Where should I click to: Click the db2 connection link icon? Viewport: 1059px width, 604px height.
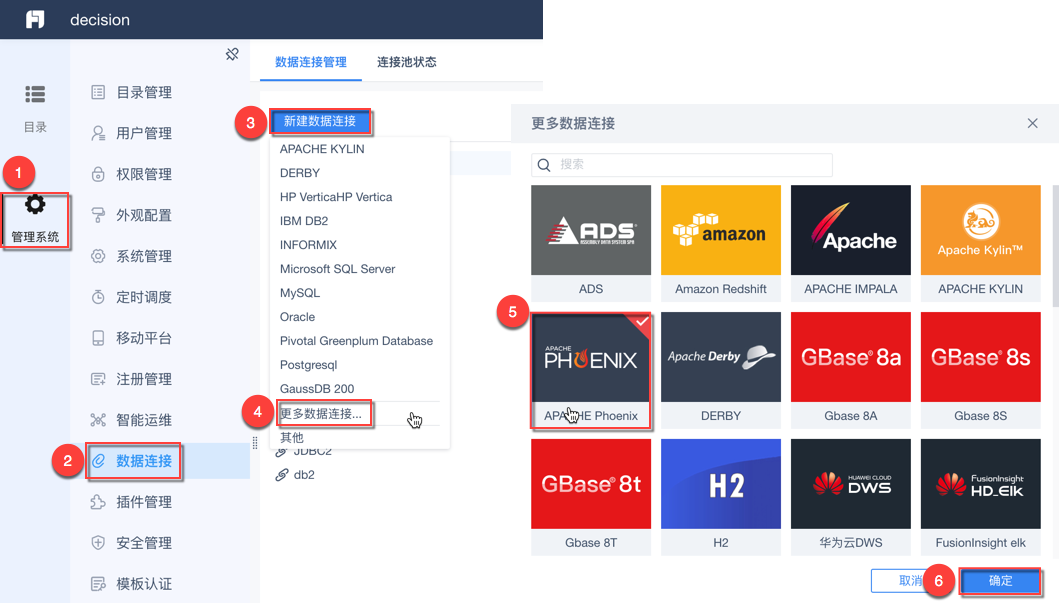coord(282,475)
